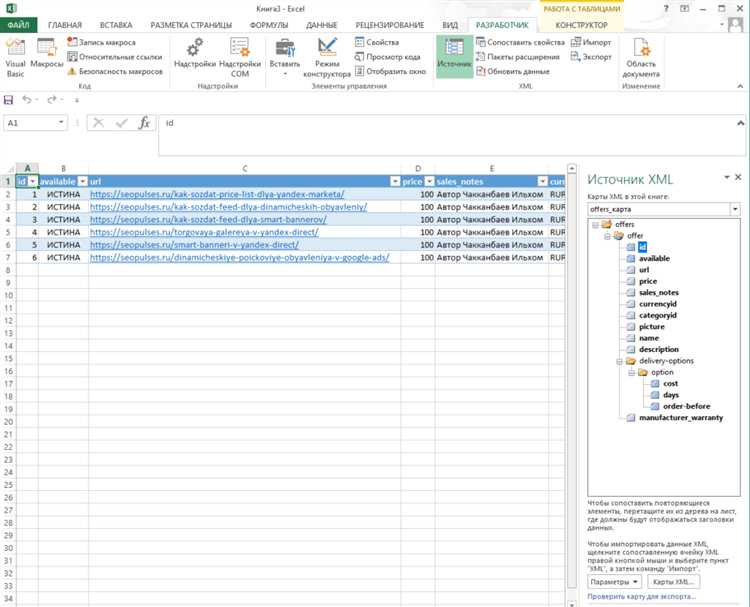Open the Вставить controls dropdown
The height and width of the screenshot is (607, 750).
(285, 58)
